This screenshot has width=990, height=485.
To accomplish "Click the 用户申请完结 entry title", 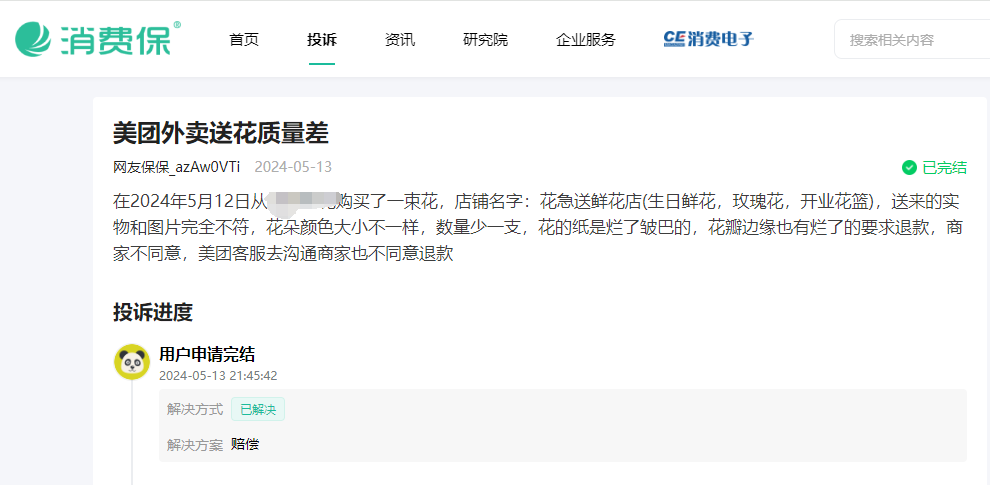I will [x=207, y=354].
